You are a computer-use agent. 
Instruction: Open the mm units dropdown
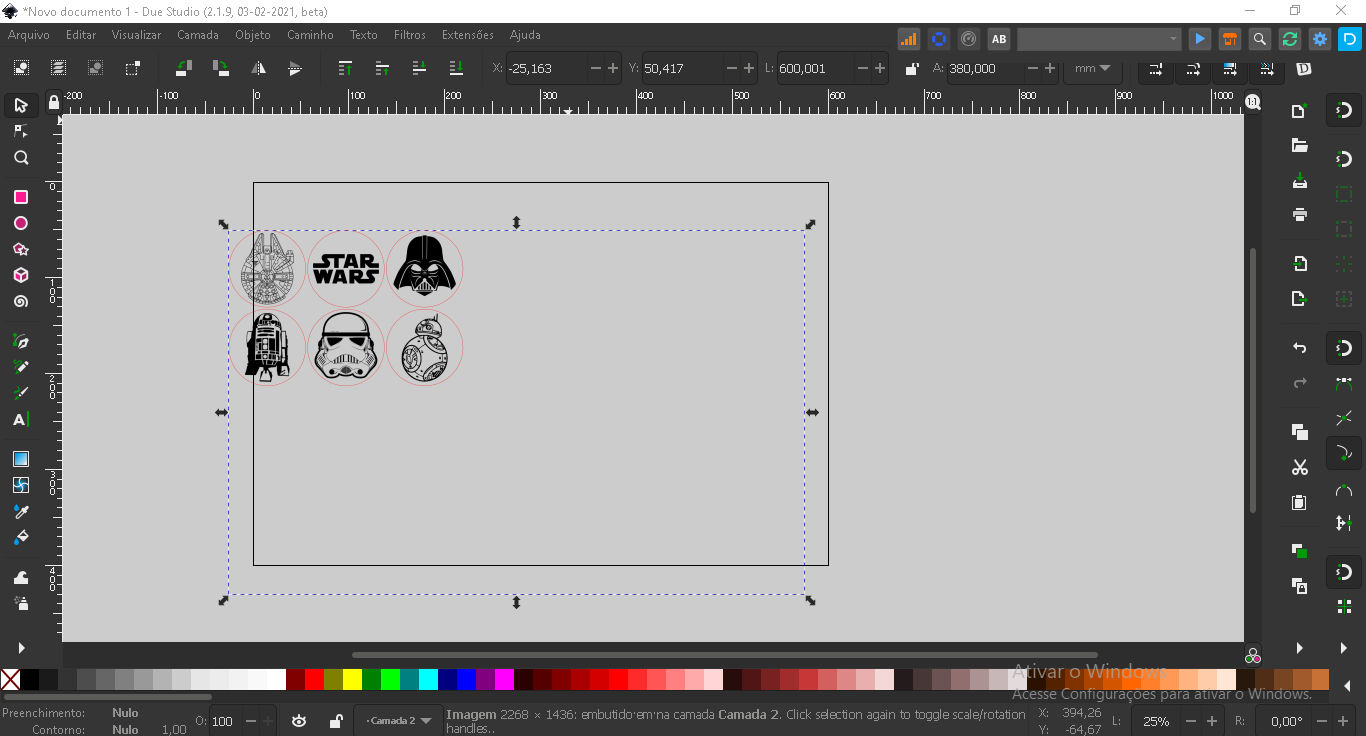(x=1092, y=68)
